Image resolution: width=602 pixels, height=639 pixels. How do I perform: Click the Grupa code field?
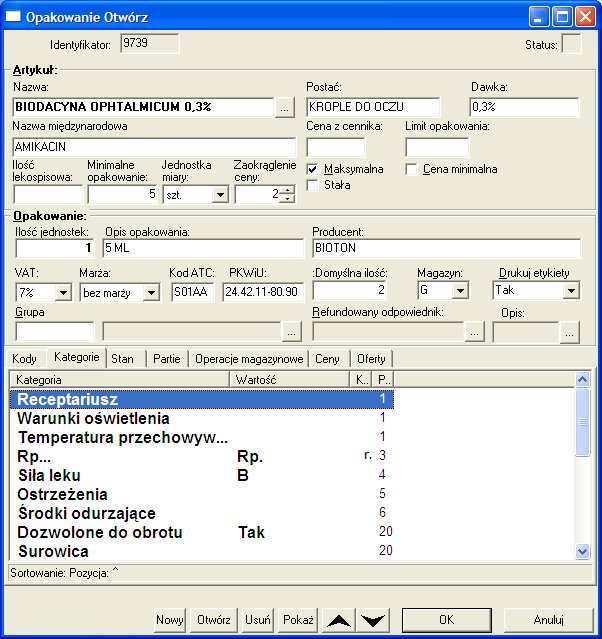click(55, 331)
